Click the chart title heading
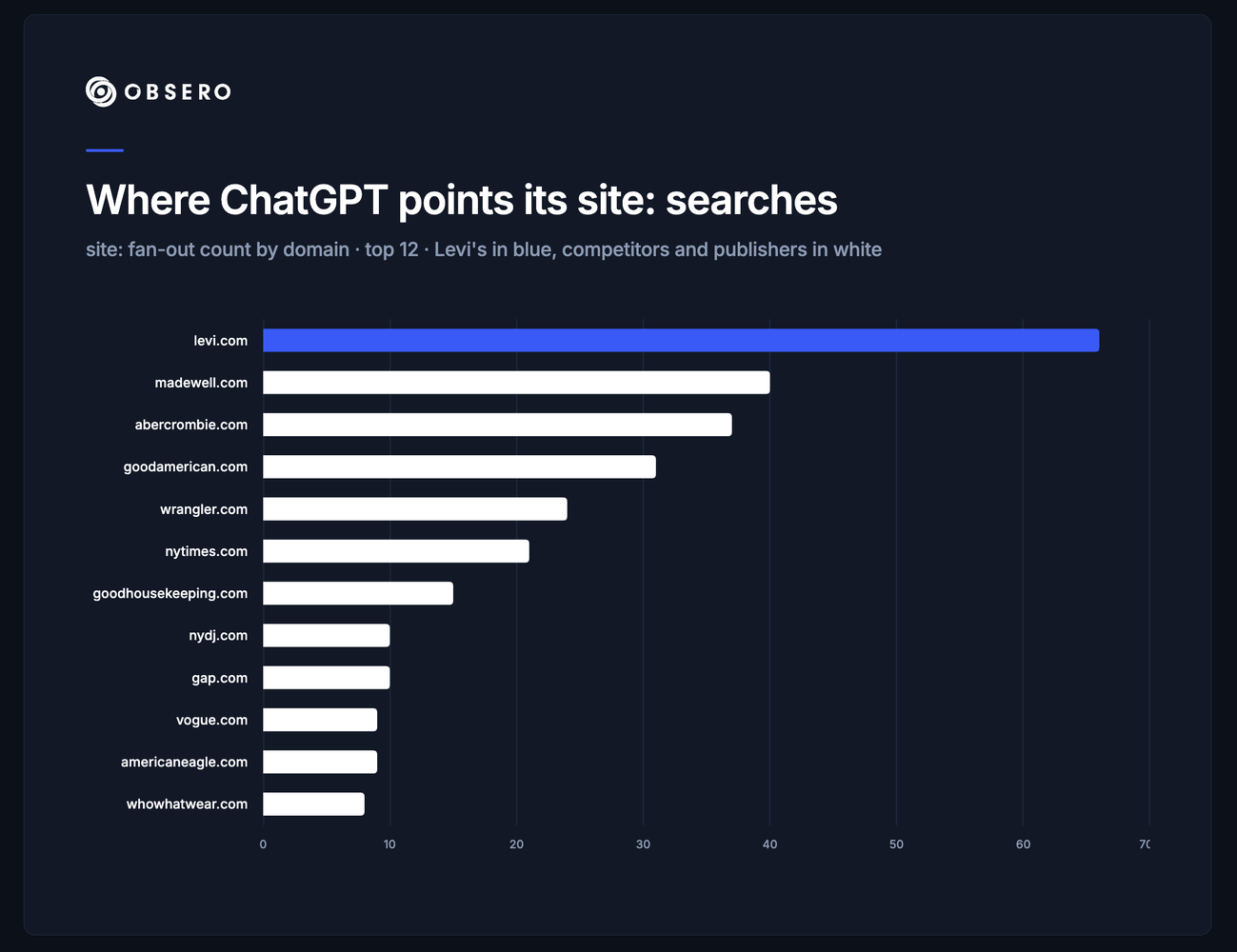The height and width of the screenshot is (952, 1237). pos(462,200)
